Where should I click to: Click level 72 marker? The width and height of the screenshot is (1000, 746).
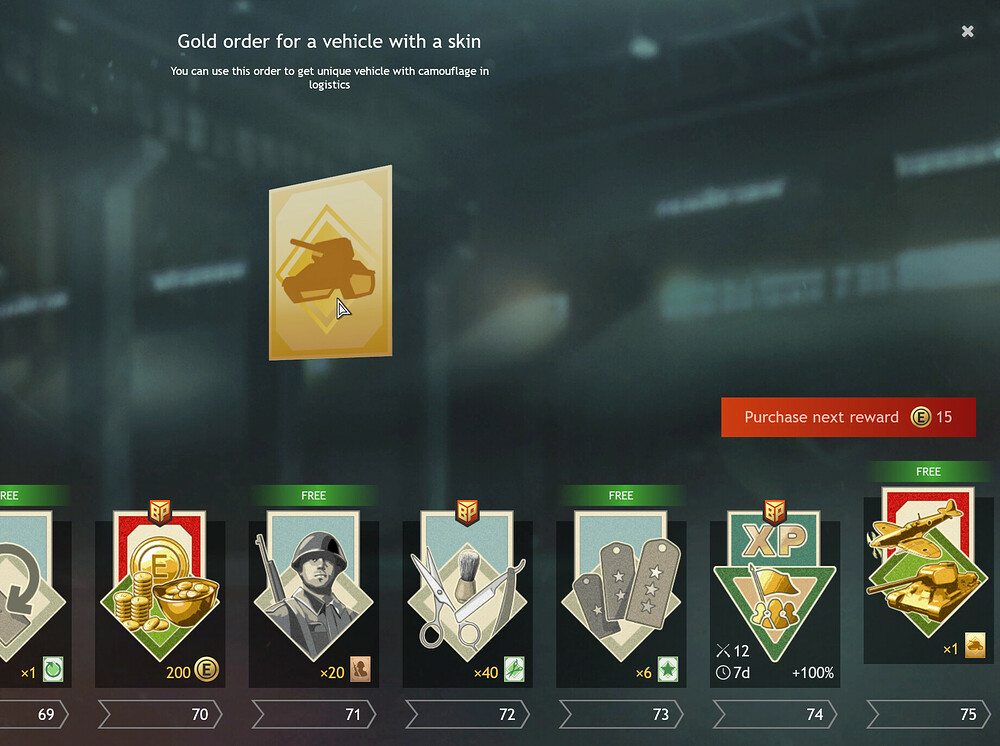pyautogui.click(x=467, y=714)
